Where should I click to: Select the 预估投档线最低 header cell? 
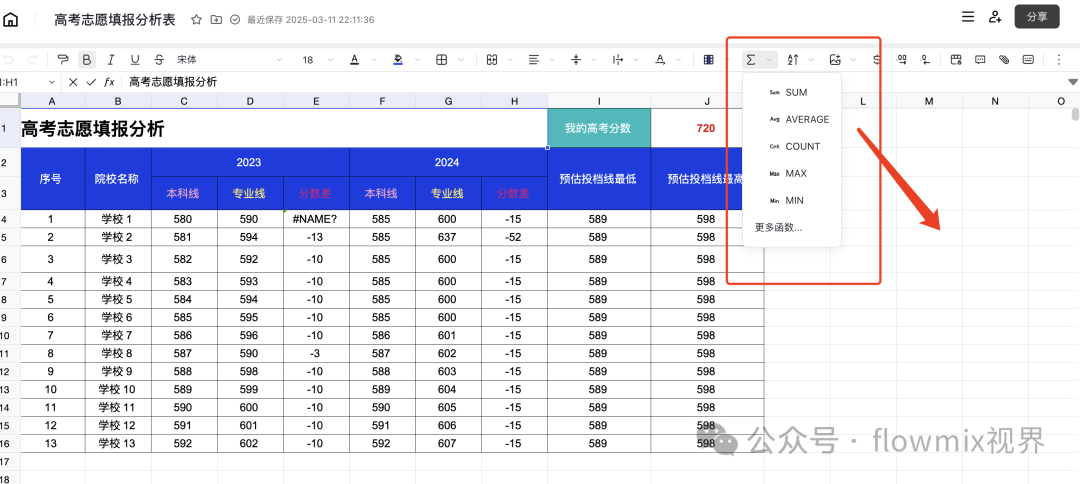pos(599,179)
